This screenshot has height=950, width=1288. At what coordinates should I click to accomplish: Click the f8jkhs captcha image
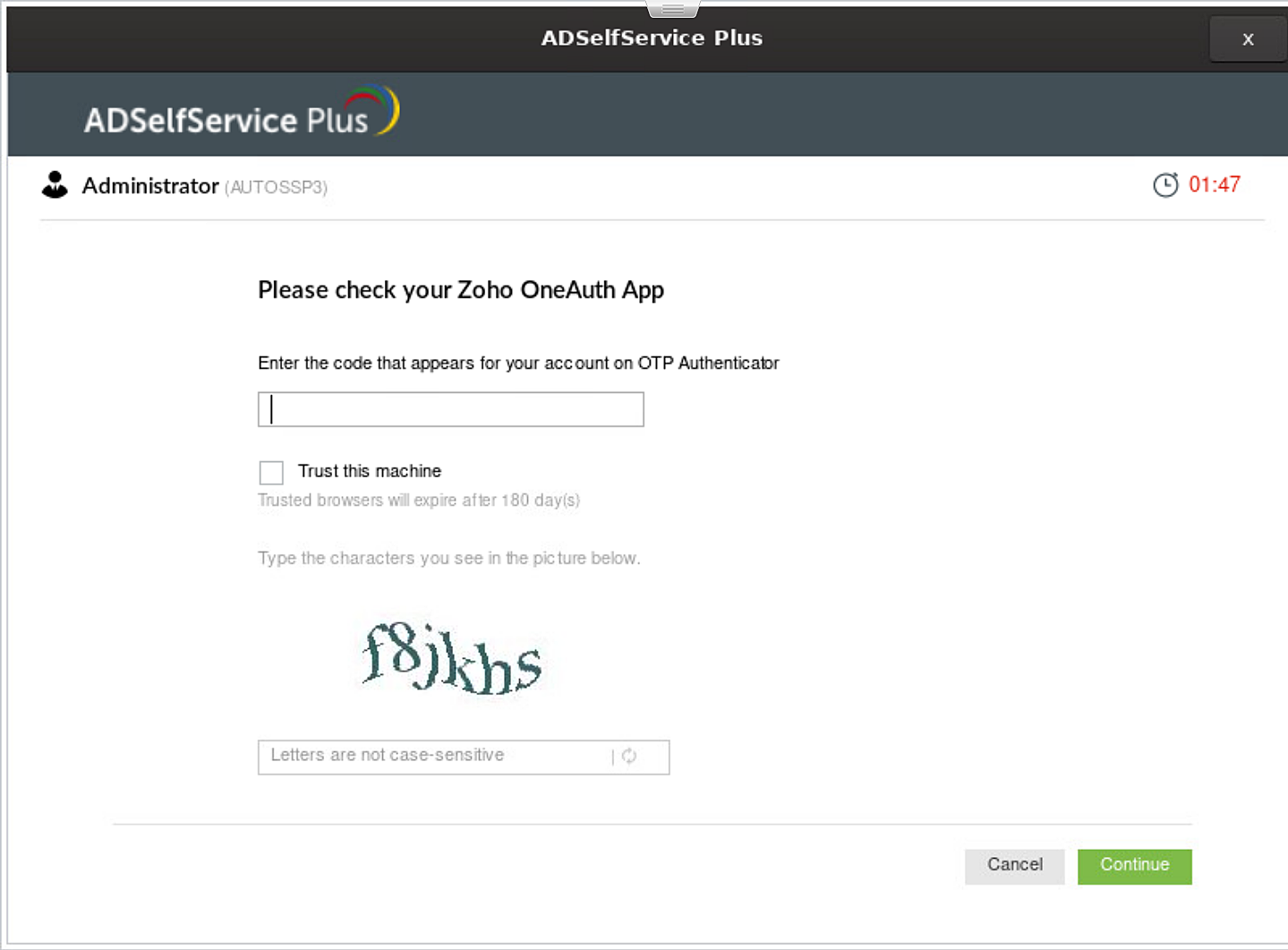(x=452, y=661)
